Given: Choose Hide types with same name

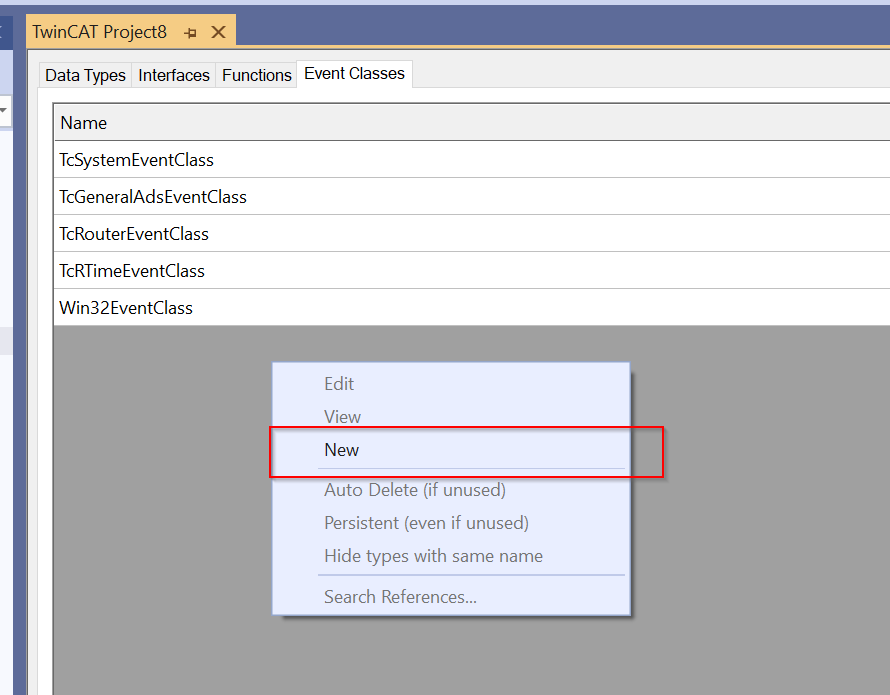Looking at the screenshot, I should click(x=451, y=555).
